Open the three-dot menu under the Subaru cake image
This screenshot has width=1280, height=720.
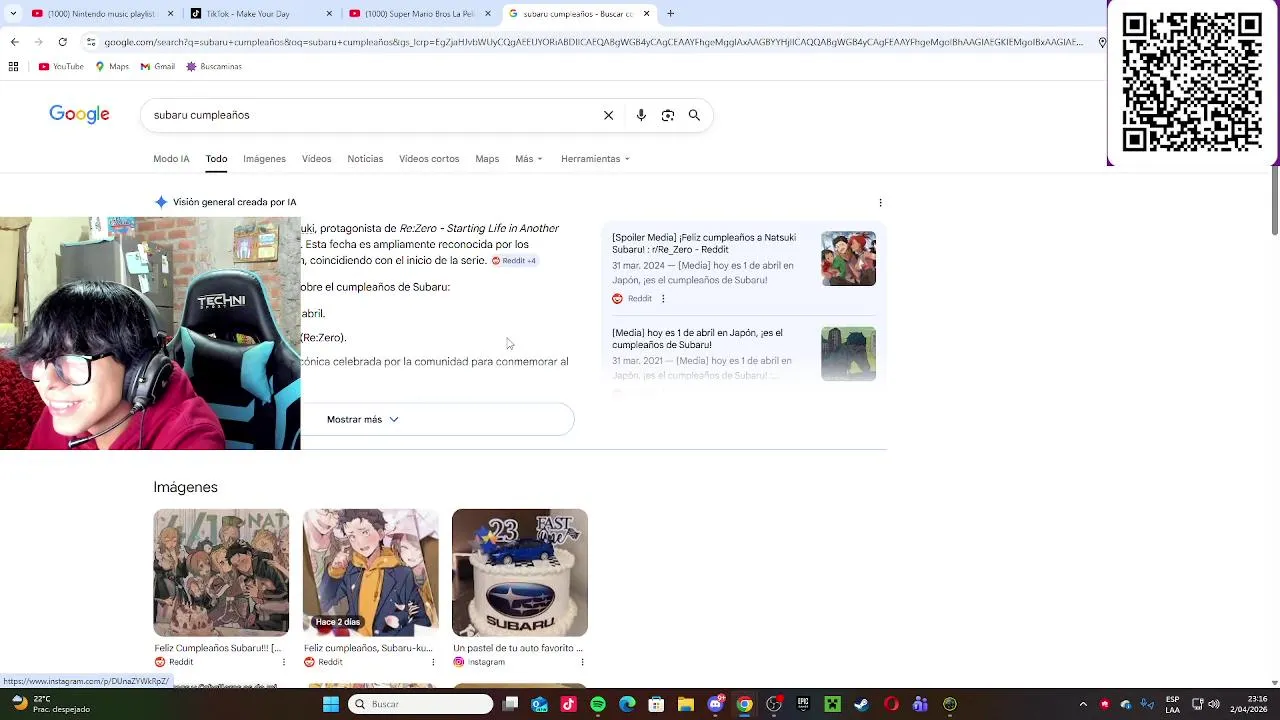point(582,662)
